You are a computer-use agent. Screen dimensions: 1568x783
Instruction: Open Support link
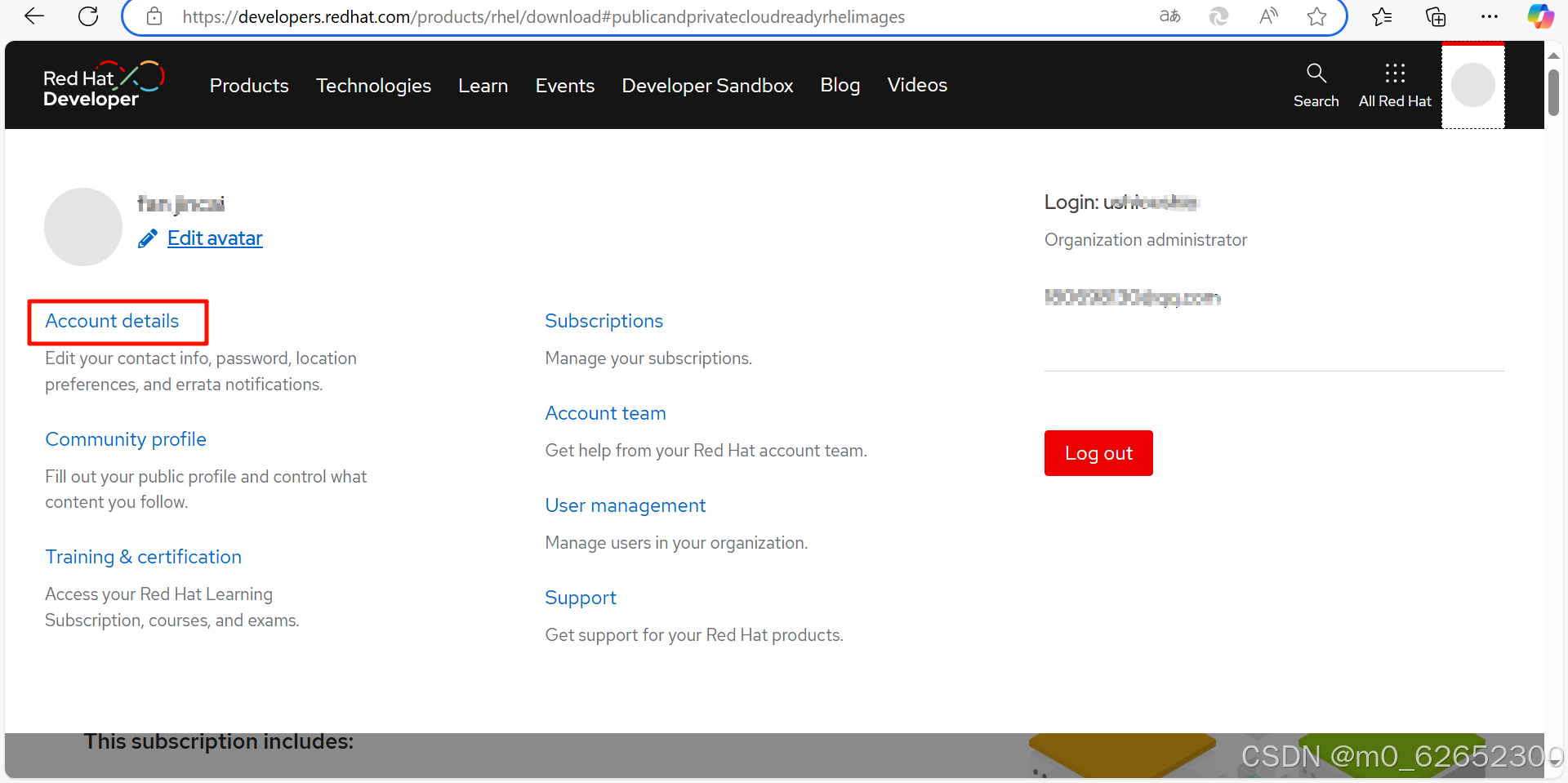point(581,598)
